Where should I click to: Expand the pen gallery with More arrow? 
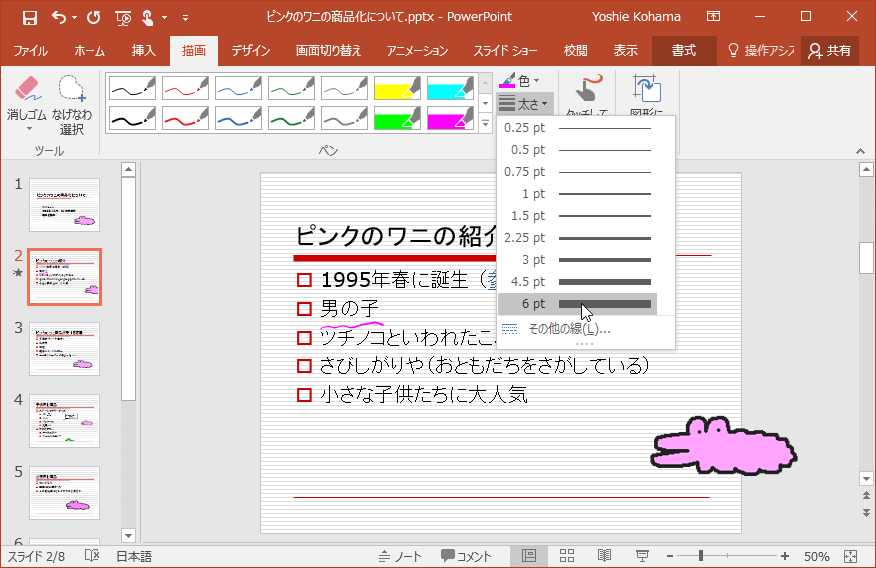(485, 123)
